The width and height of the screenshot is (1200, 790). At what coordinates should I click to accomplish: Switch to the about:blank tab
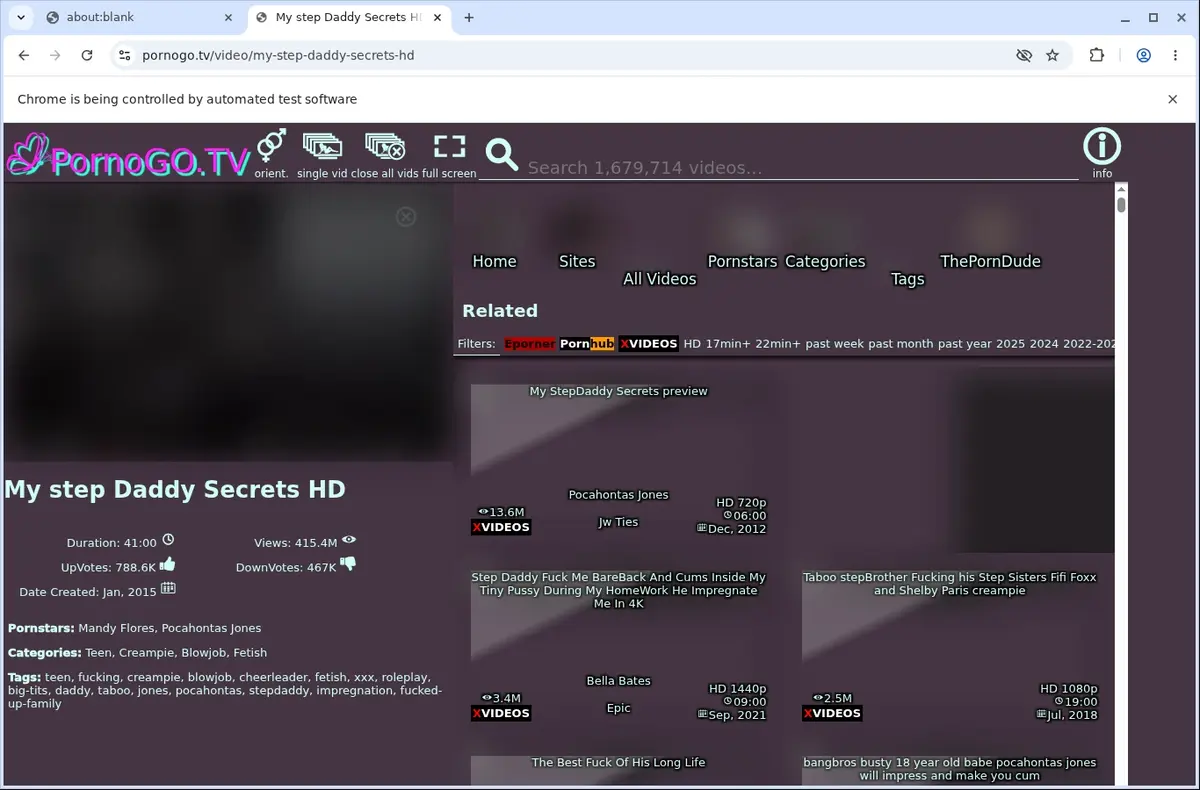coord(139,17)
